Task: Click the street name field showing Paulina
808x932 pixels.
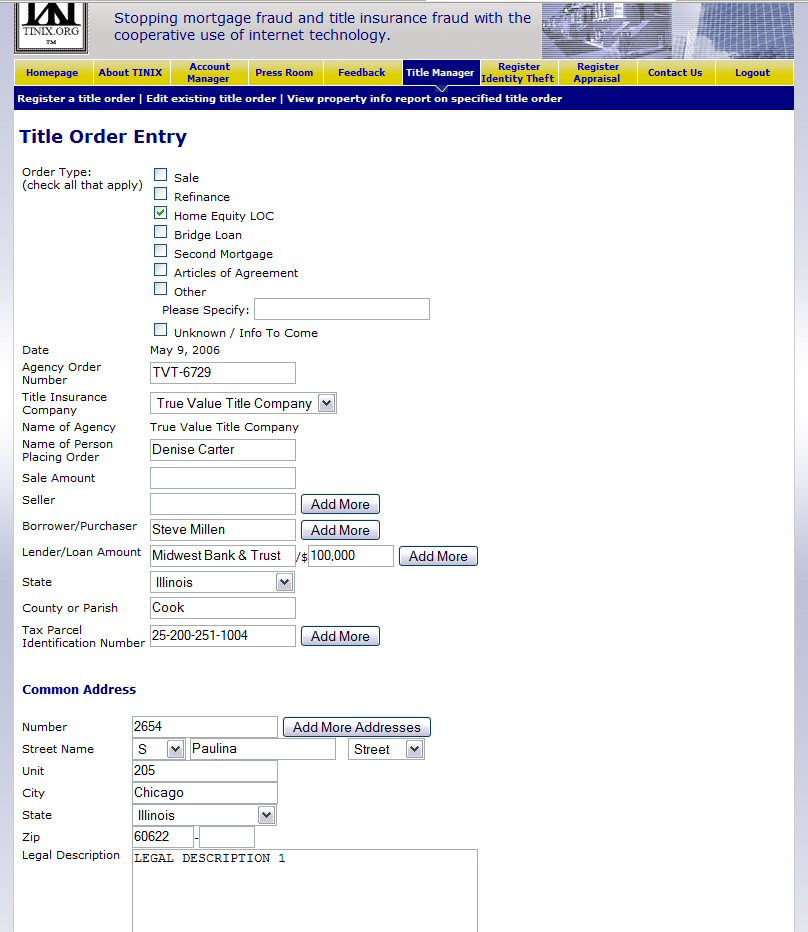Action: tap(263, 749)
